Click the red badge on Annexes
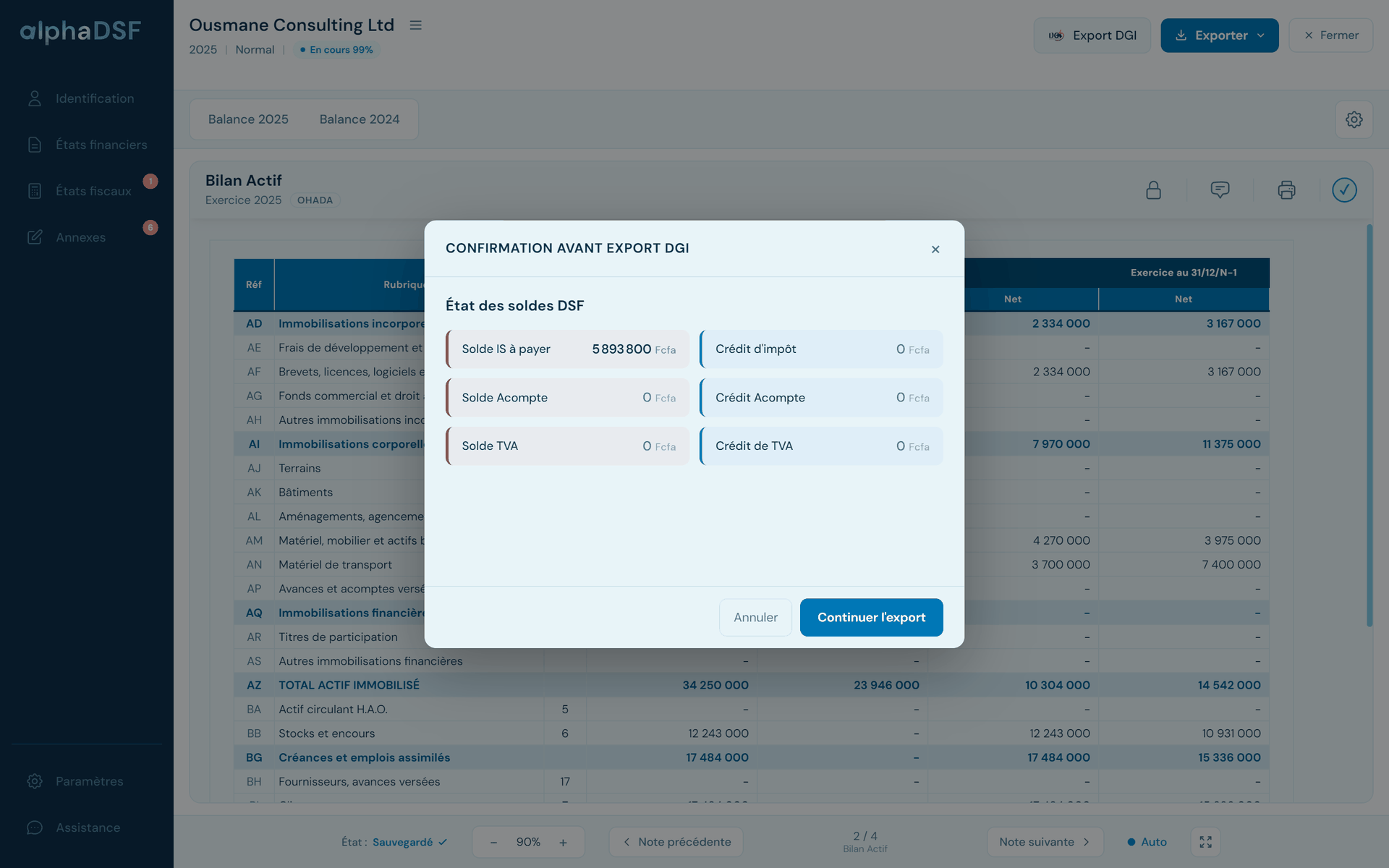 (150, 228)
